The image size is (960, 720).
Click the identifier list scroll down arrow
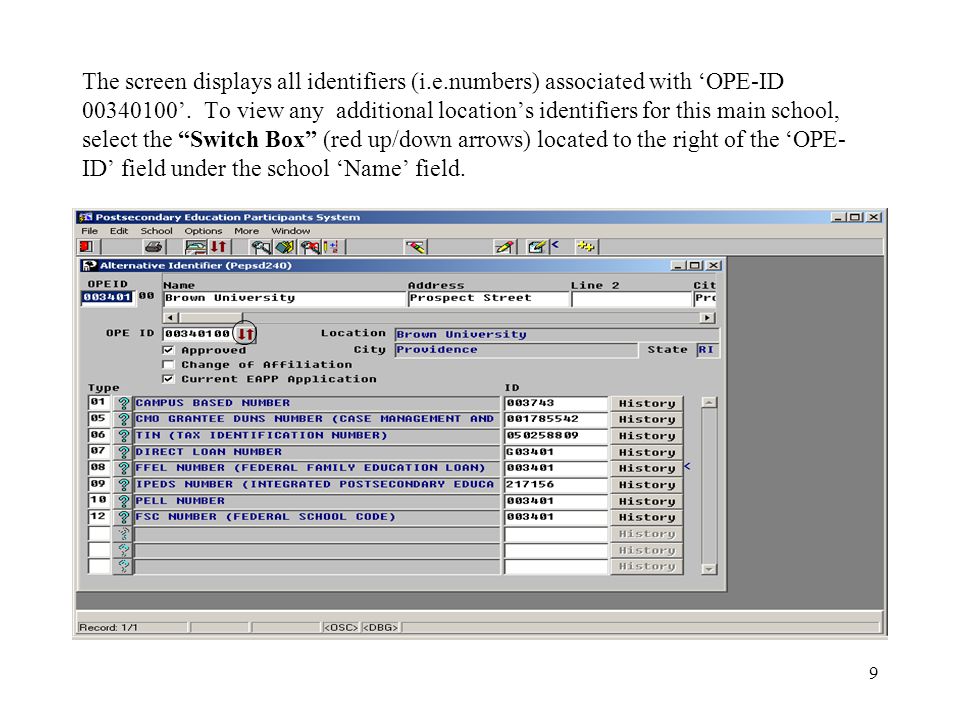708,569
